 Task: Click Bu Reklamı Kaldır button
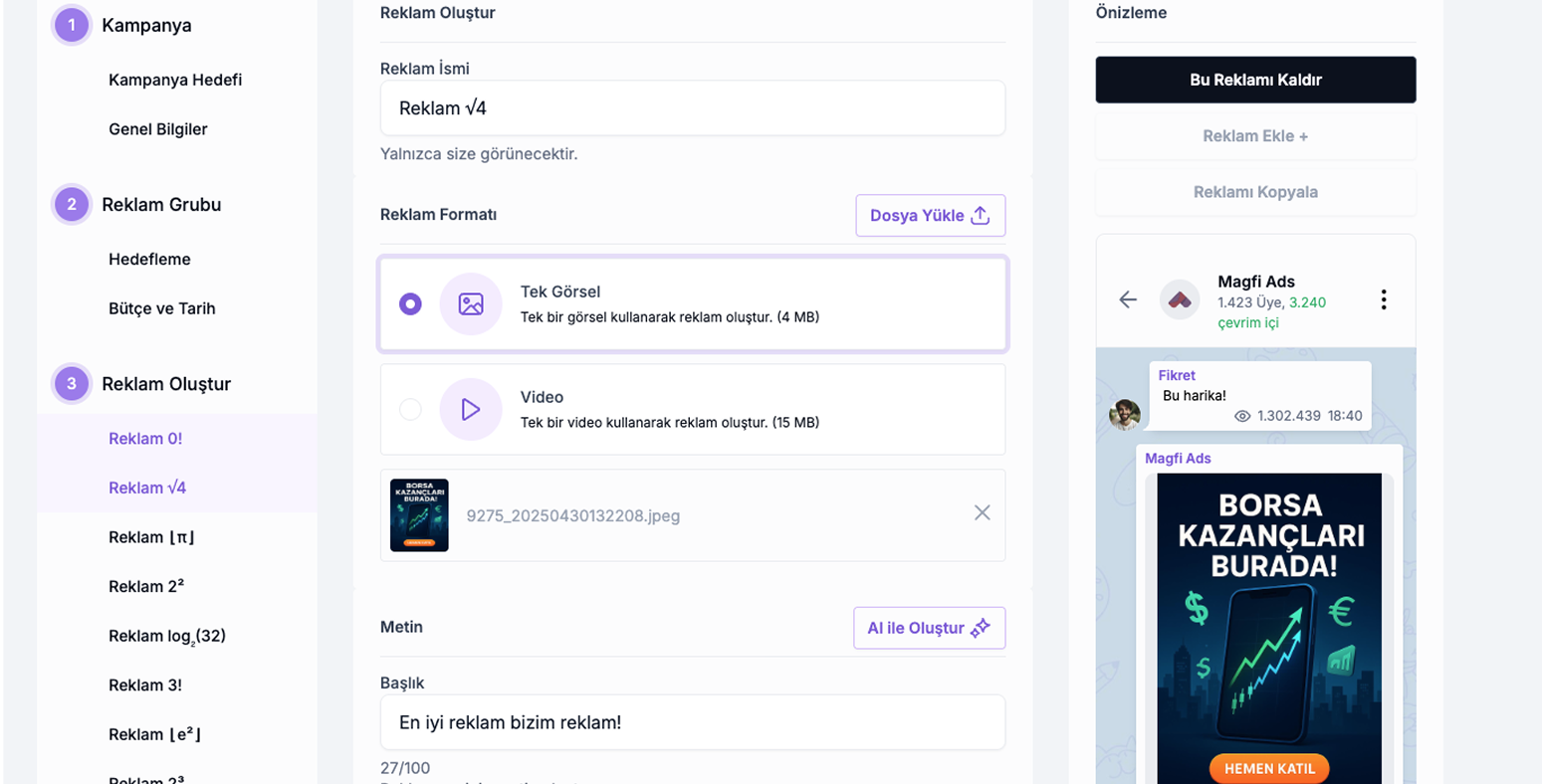[x=1255, y=80]
